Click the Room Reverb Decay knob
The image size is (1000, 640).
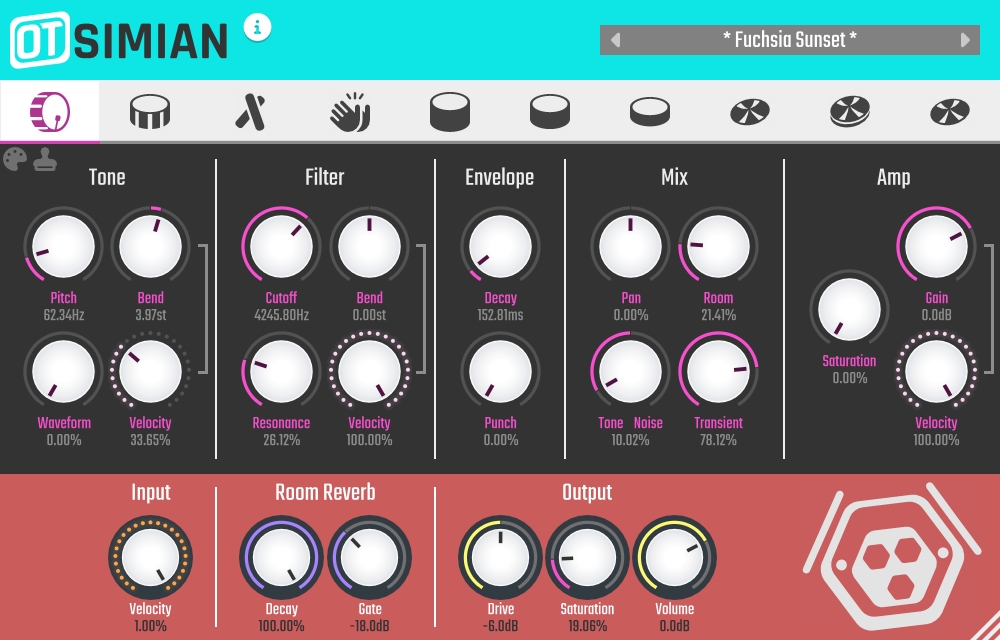(281, 557)
